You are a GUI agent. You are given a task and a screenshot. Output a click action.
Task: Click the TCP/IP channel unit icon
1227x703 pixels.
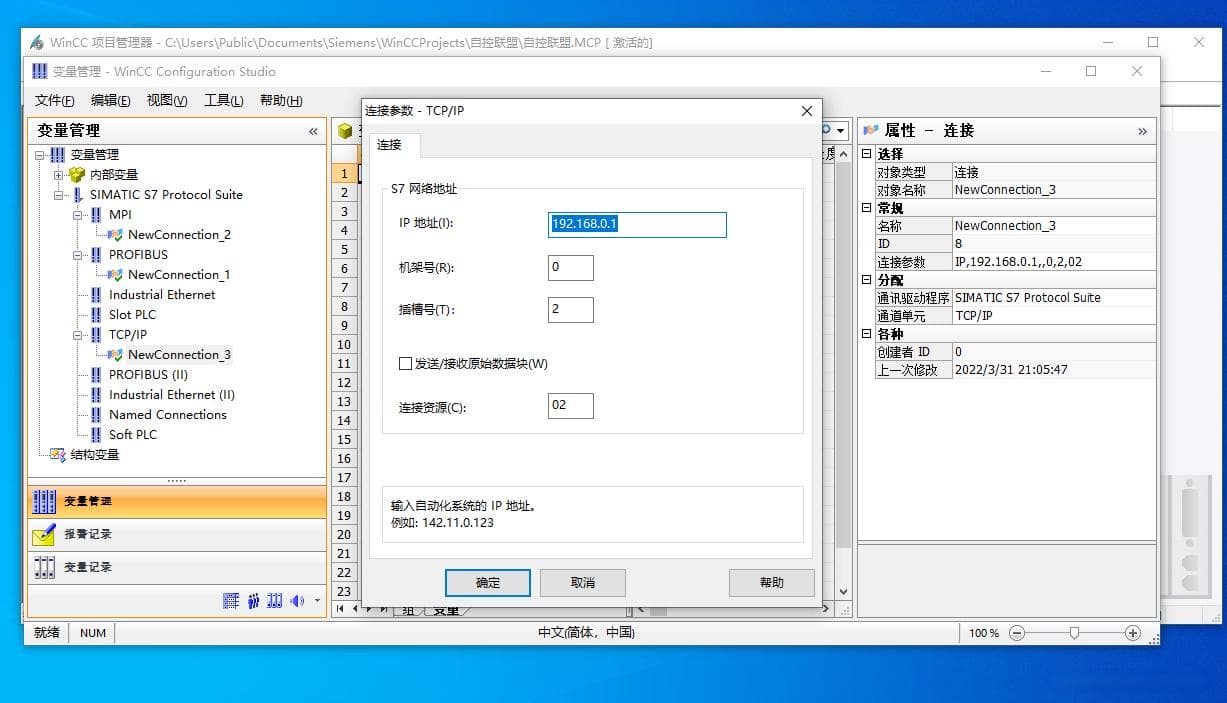point(96,334)
